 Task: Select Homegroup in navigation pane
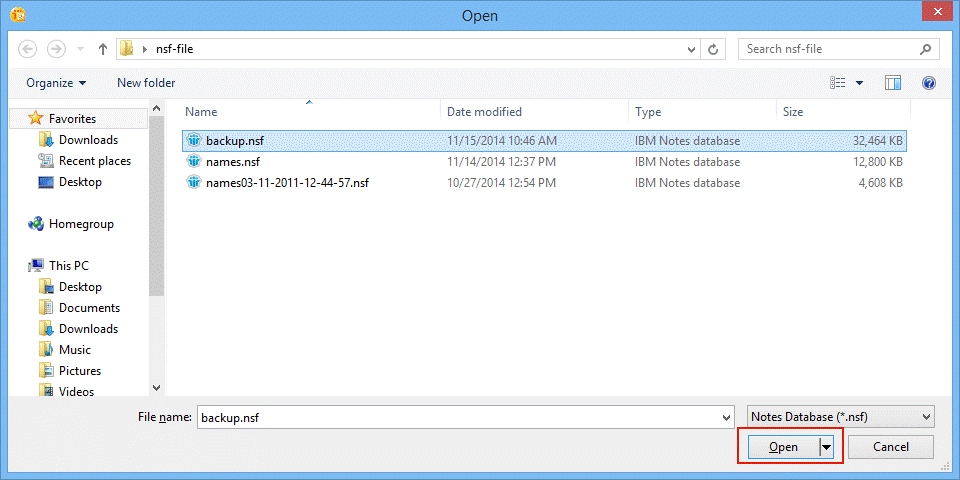pyautogui.click(x=81, y=224)
